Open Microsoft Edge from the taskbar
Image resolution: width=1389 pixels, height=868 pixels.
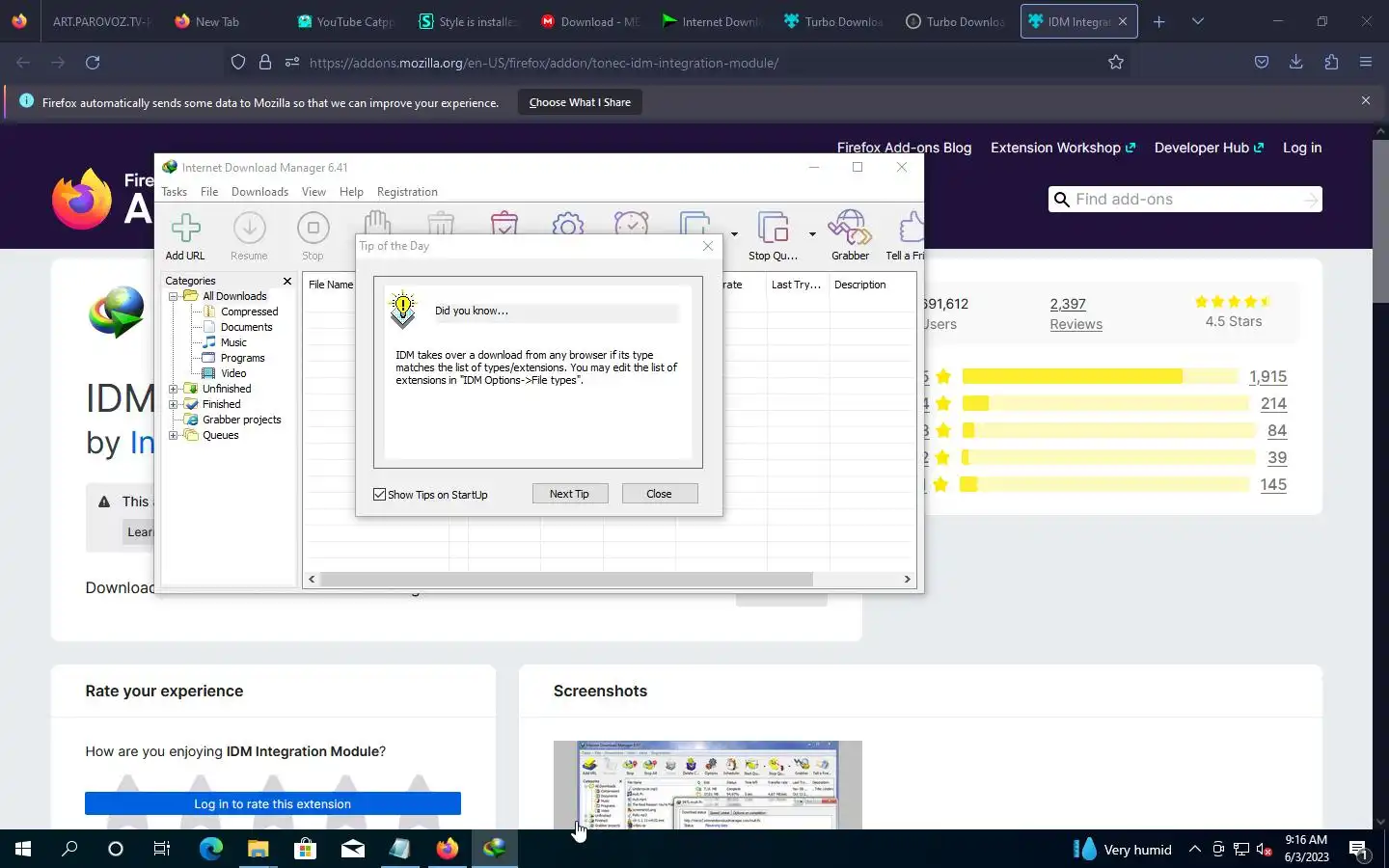point(210,849)
